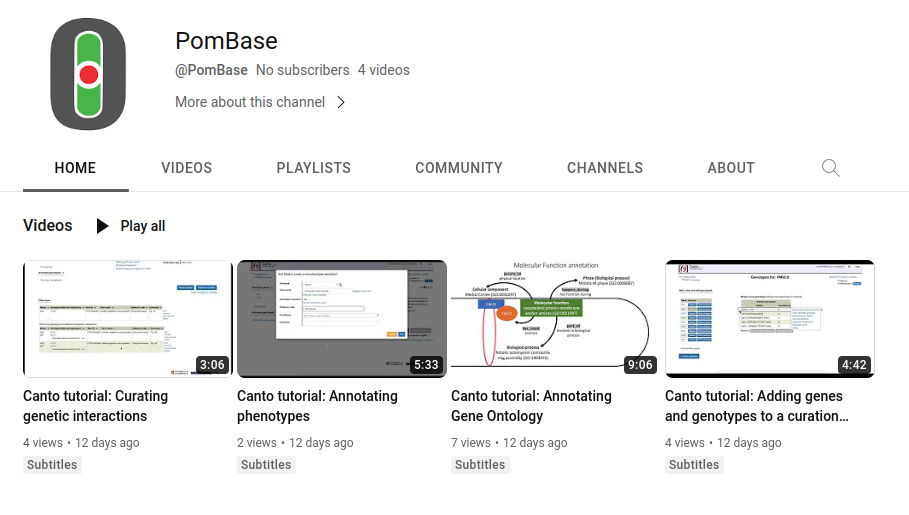The image size is (909, 515).
Task: Click the 4 videos count text
Action: tap(384, 70)
